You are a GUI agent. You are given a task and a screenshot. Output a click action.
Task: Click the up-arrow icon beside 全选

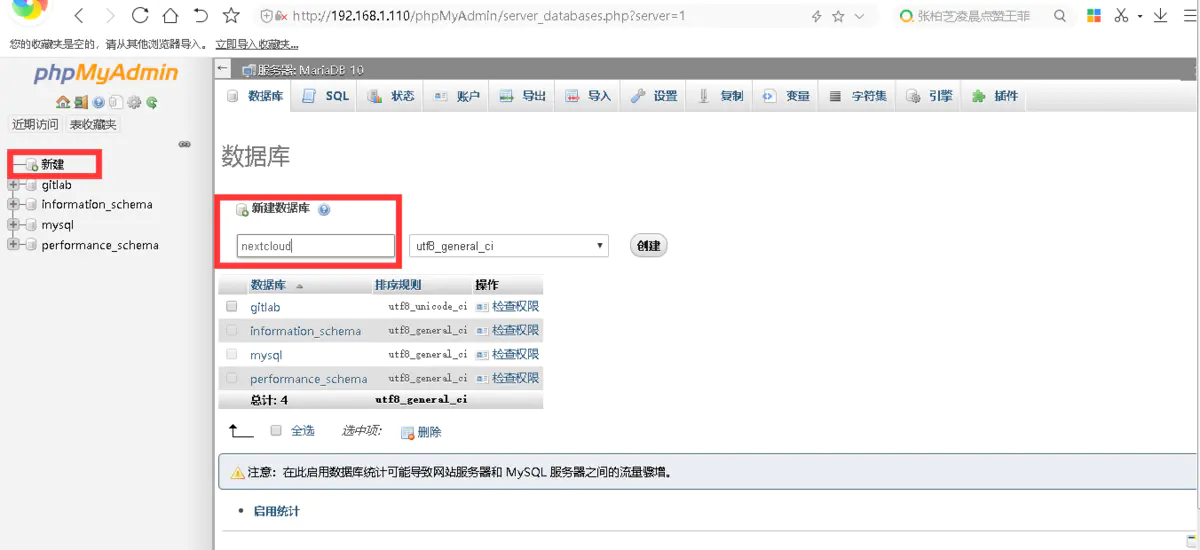(241, 431)
